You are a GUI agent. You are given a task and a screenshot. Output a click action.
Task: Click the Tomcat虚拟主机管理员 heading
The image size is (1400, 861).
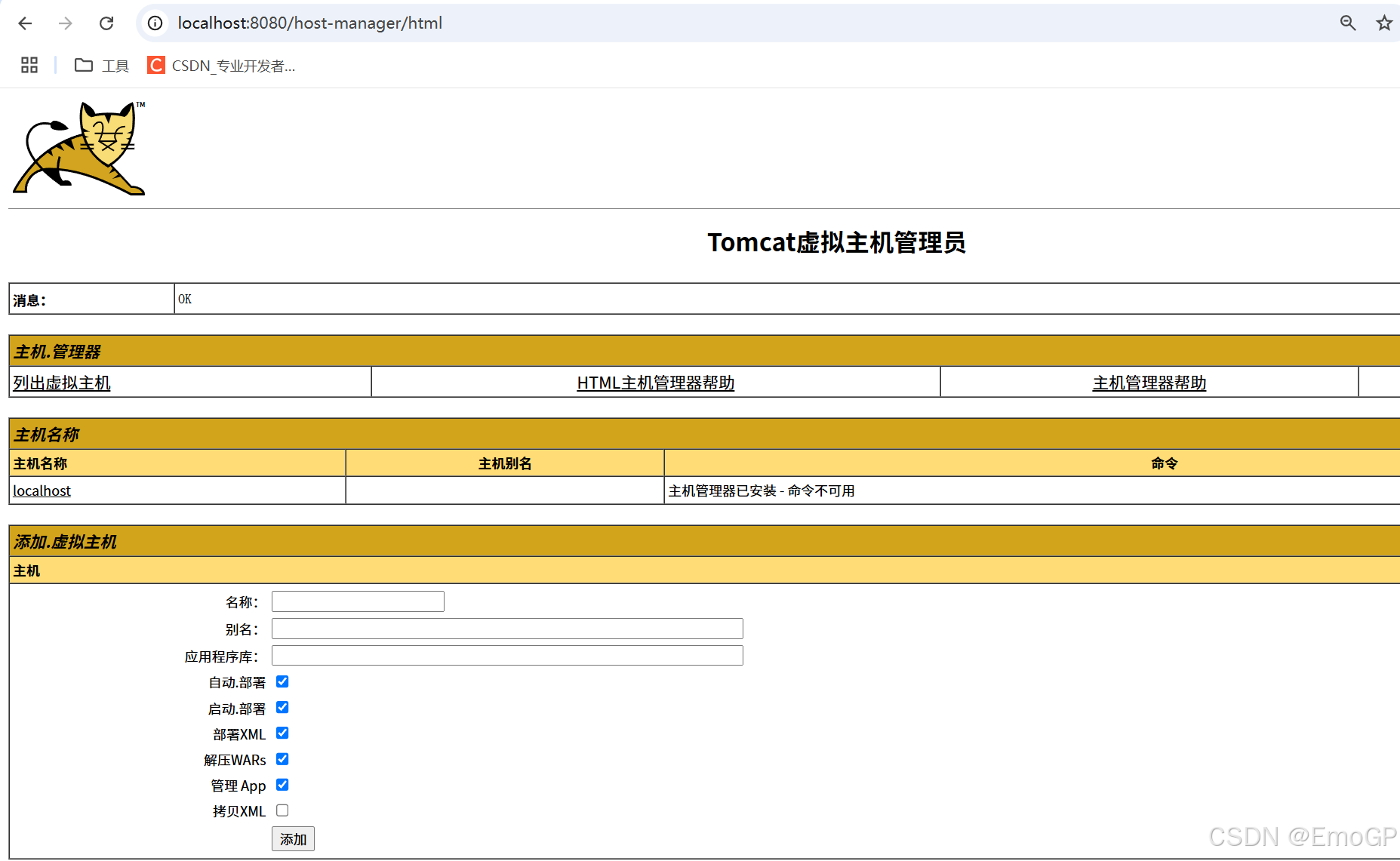(x=836, y=242)
